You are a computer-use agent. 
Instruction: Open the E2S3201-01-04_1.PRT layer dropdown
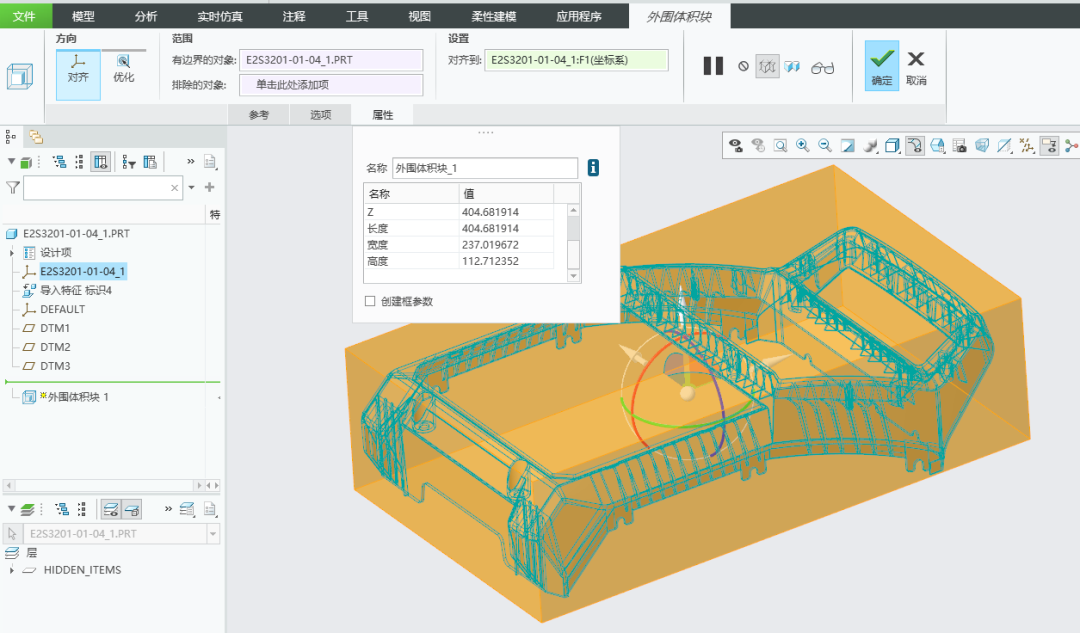pos(213,534)
